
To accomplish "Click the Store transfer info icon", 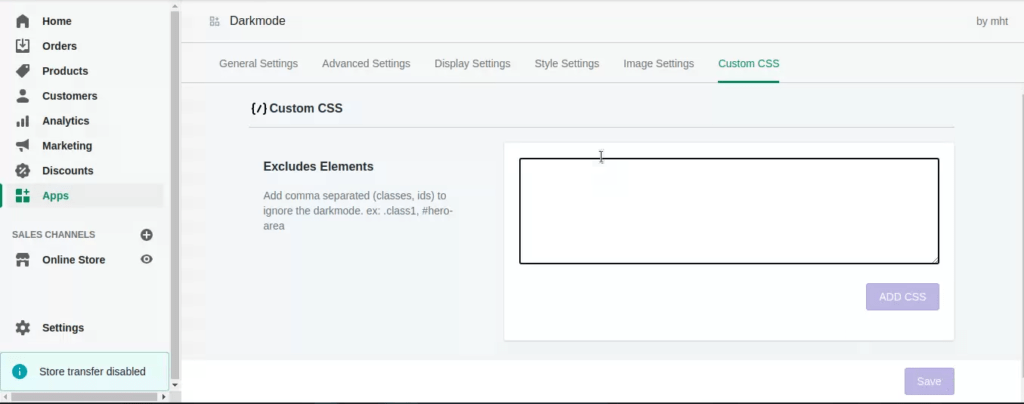I will click(20, 371).
